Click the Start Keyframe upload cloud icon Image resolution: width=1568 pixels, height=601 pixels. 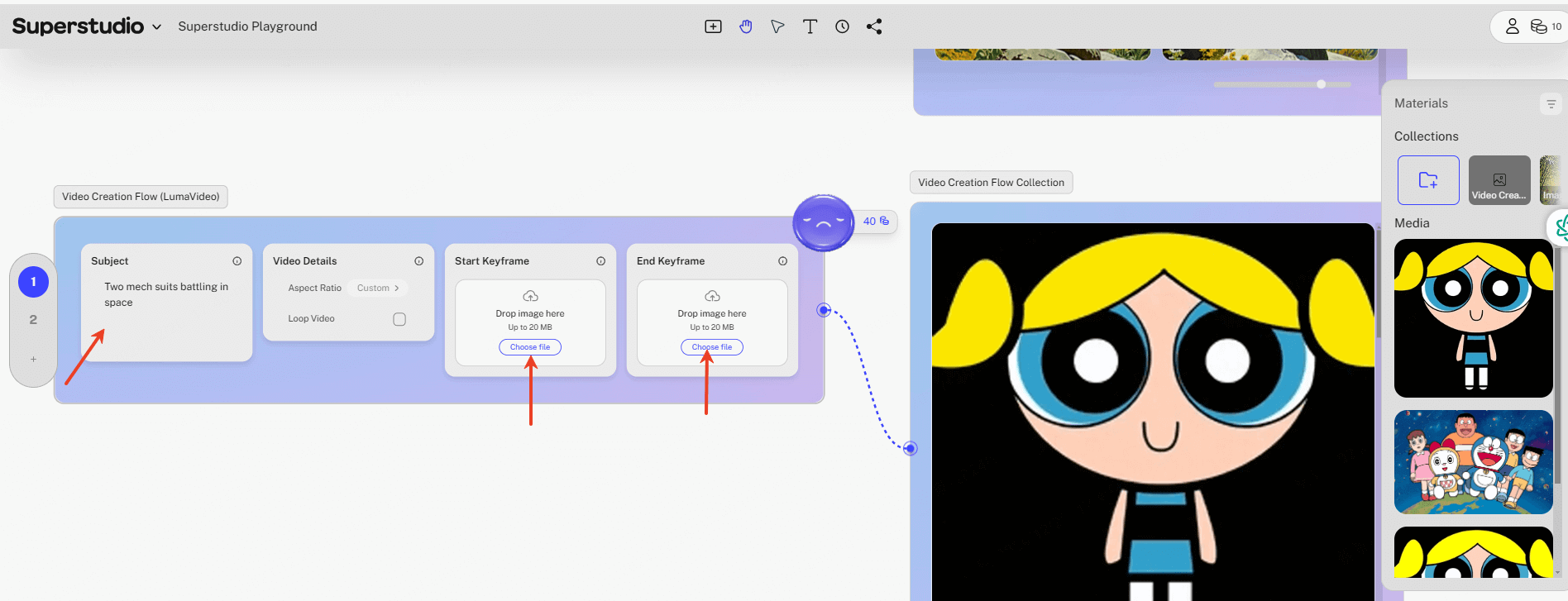530,296
